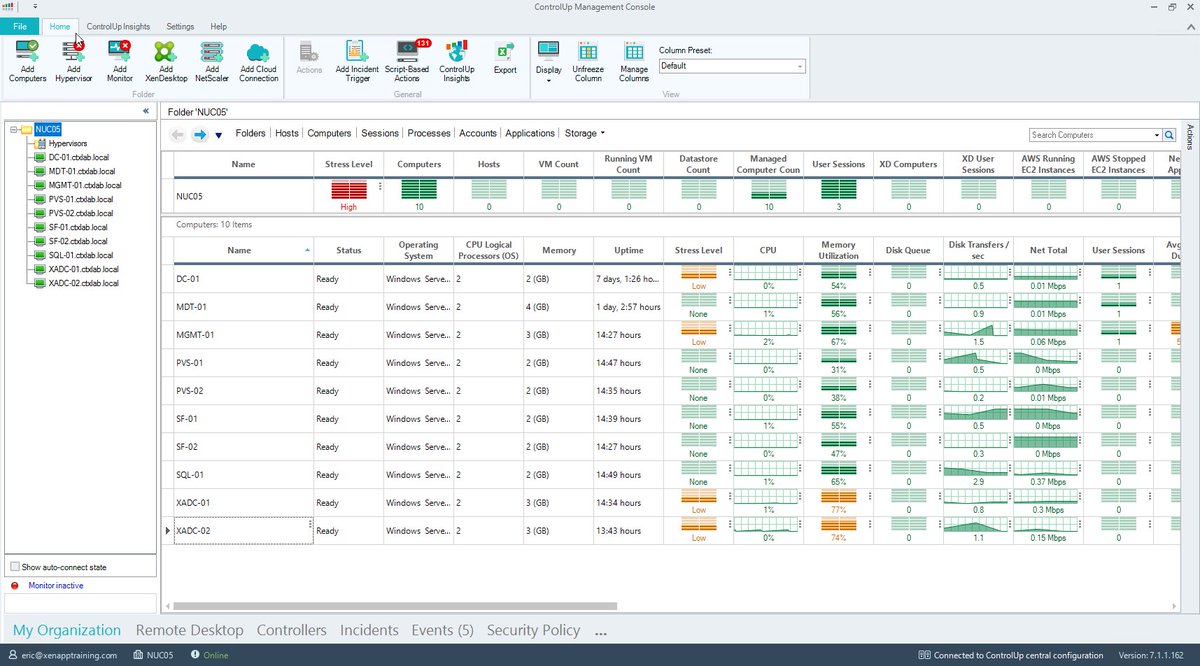Screen dimensions: 1200x666
Task: Open the Display options icon
Action: click(548, 51)
